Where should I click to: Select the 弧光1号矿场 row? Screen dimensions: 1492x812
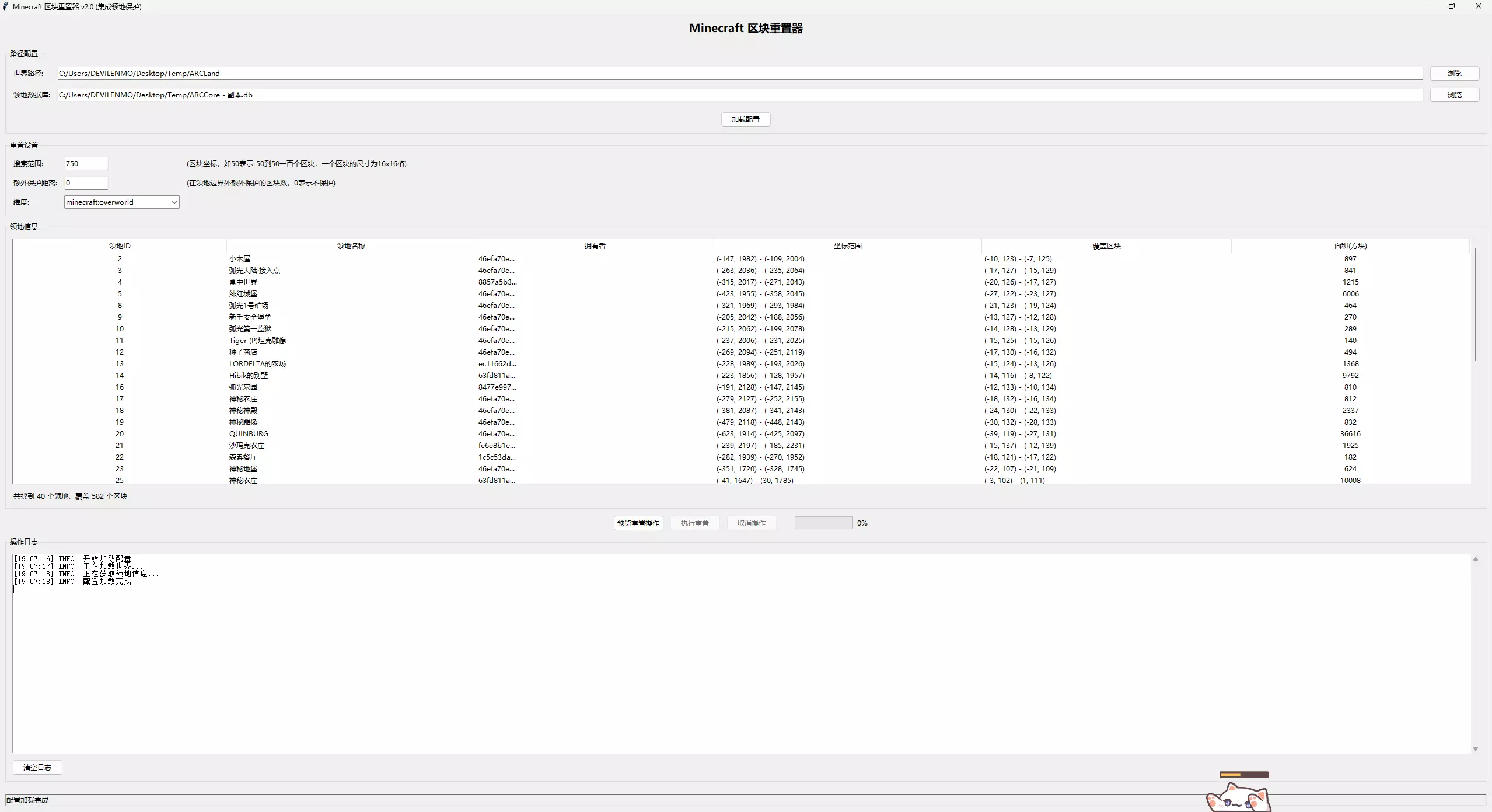click(741, 305)
